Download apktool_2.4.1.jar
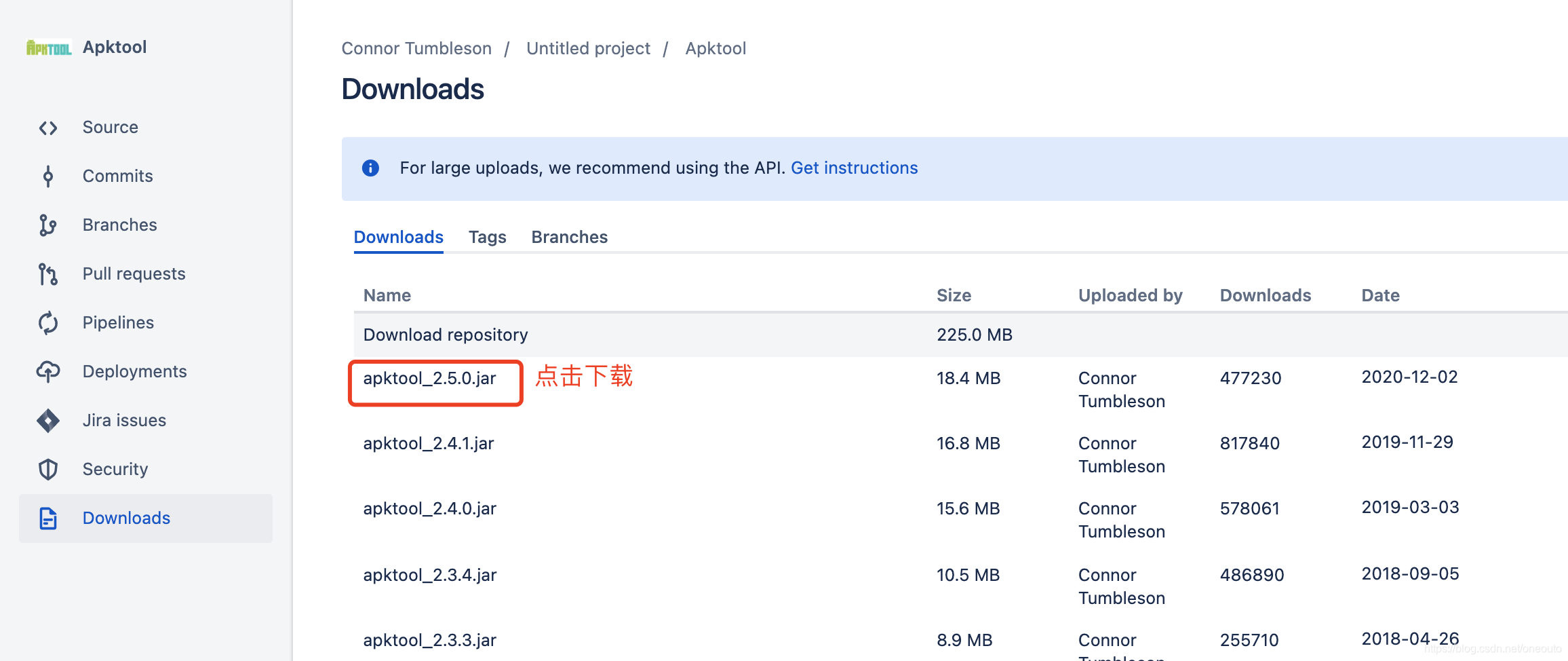 click(429, 443)
